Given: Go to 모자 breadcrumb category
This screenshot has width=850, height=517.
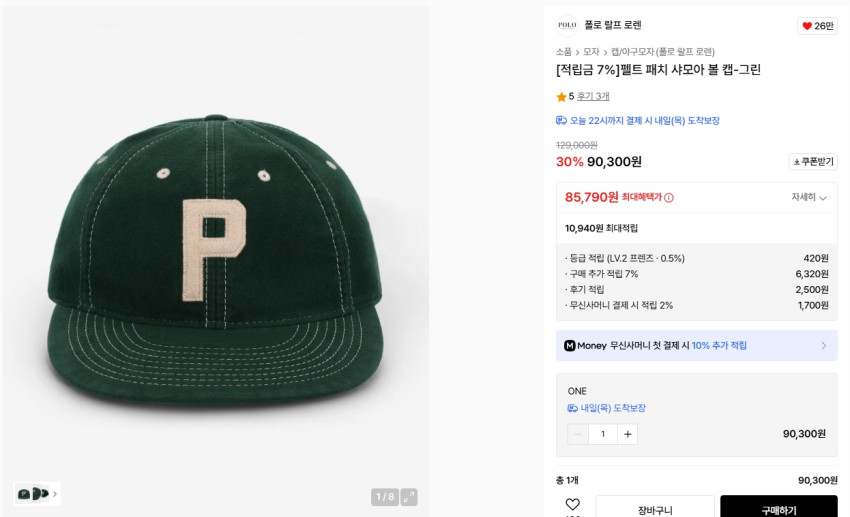Looking at the screenshot, I should (x=591, y=52).
